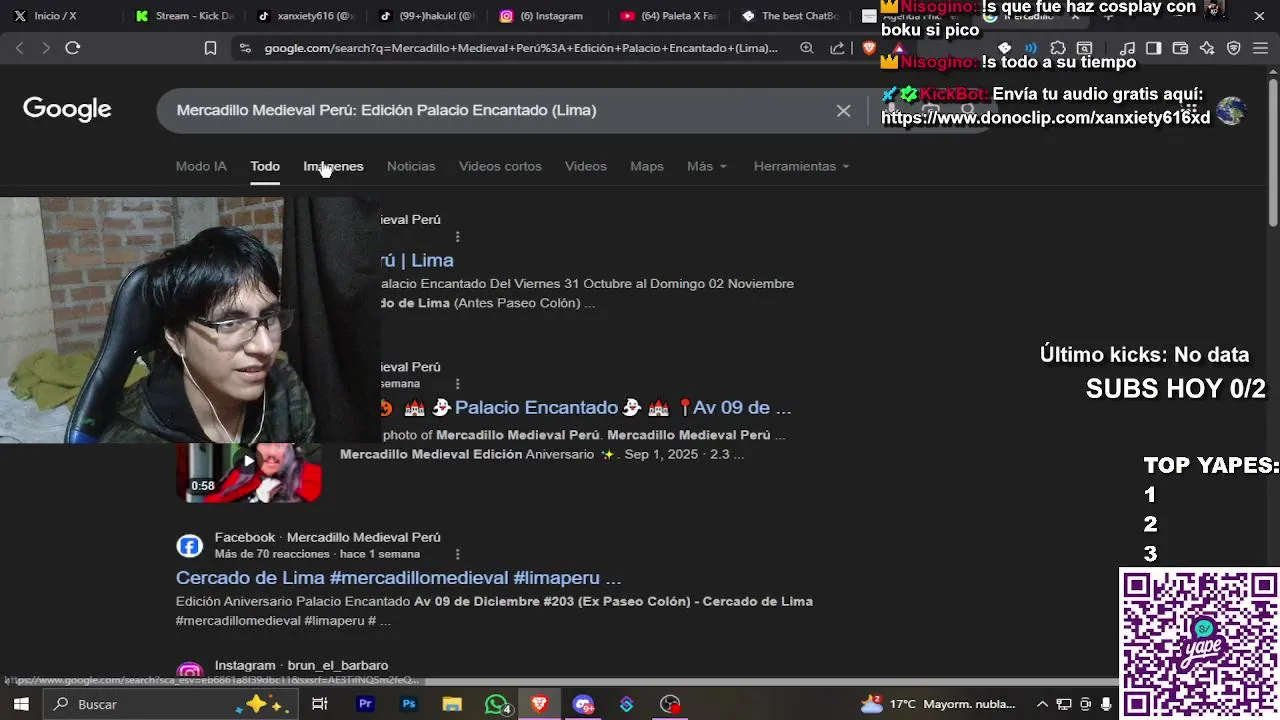Open three-dot options for Facebook result
This screenshot has width=1280, height=720.
457,554
